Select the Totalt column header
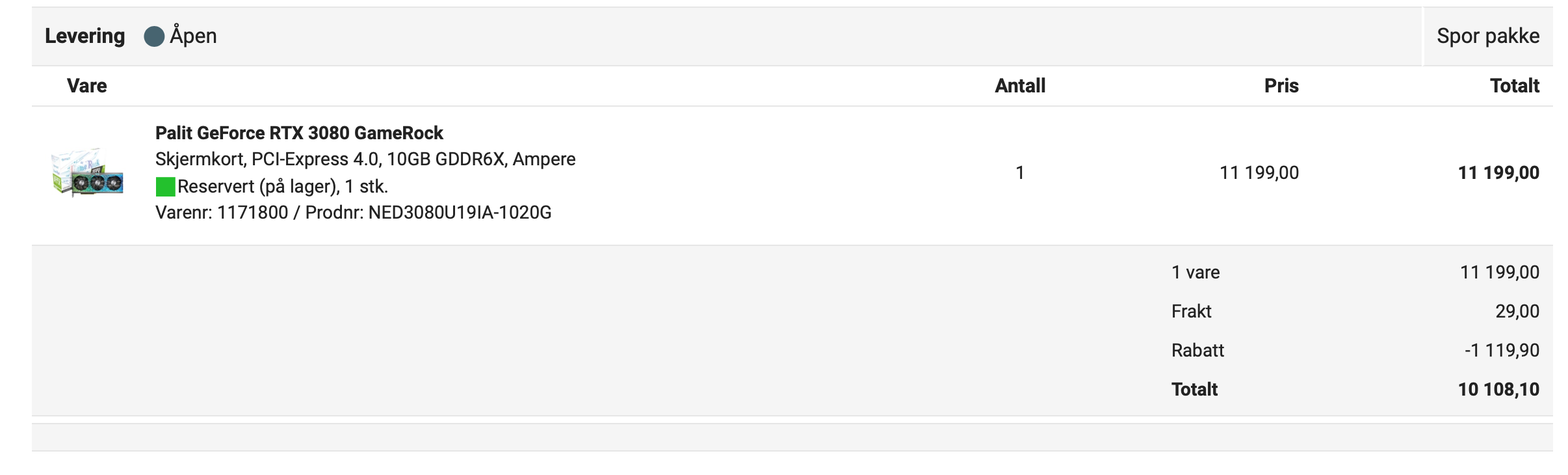 (x=1515, y=86)
